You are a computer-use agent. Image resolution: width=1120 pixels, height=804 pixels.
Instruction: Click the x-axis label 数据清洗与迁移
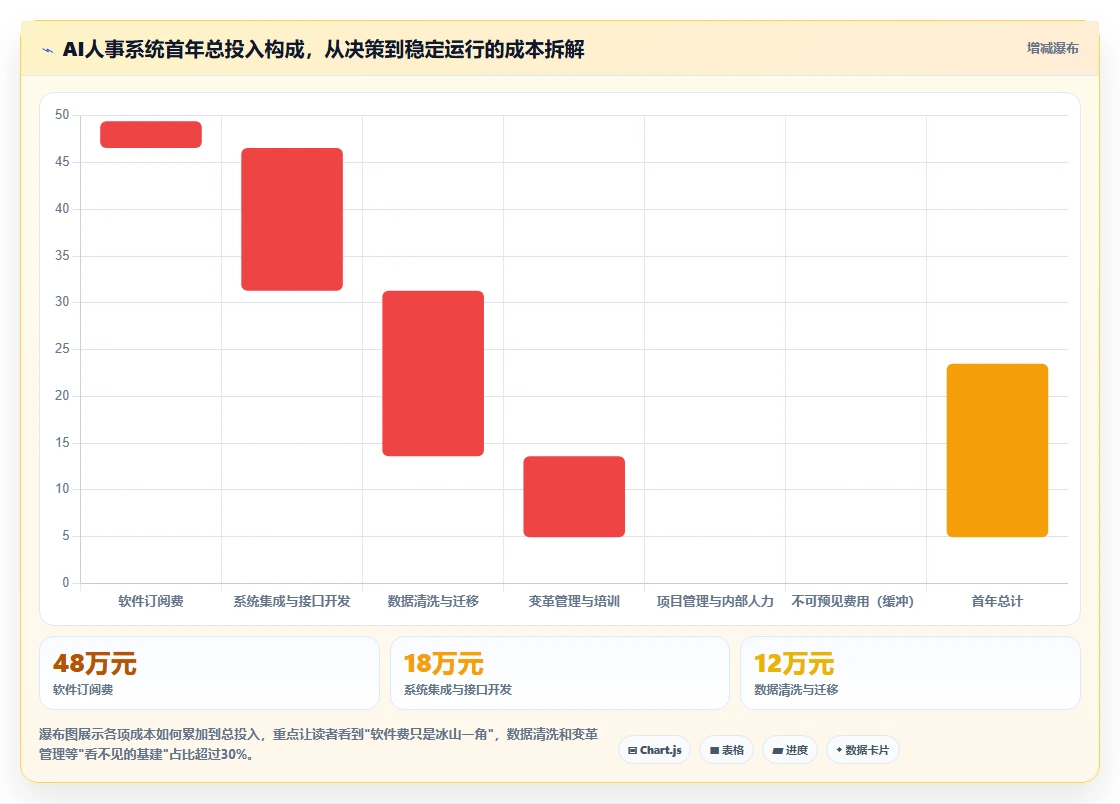pyautogui.click(x=433, y=601)
